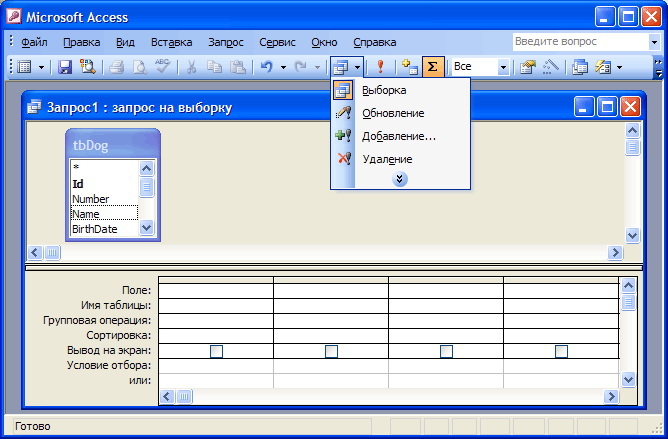Choose Удаление in the query type menu
Viewport: 668px width, 439px height.
click(x=401, y=159)
